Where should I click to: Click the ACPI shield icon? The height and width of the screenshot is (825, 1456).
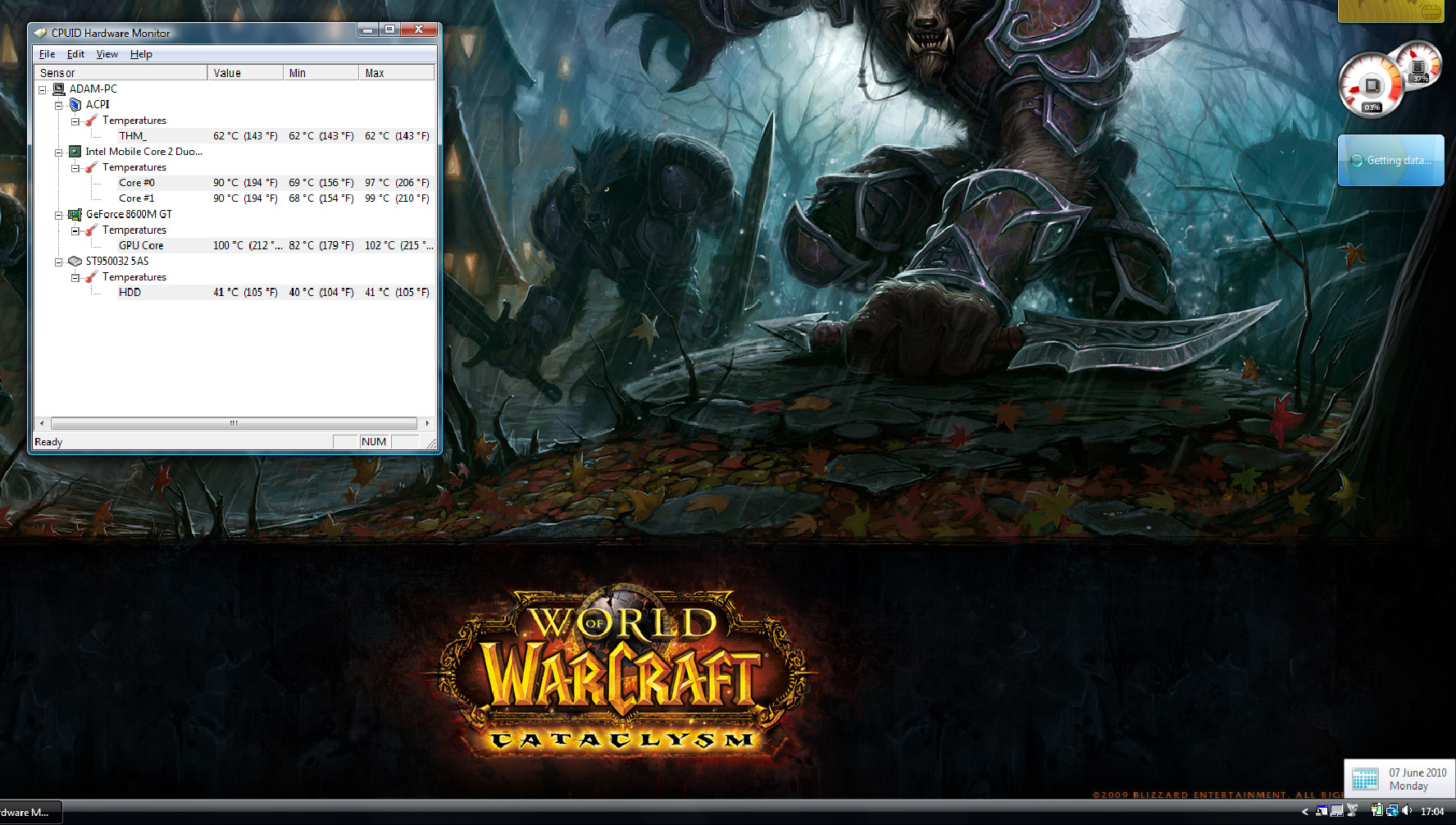75,104
